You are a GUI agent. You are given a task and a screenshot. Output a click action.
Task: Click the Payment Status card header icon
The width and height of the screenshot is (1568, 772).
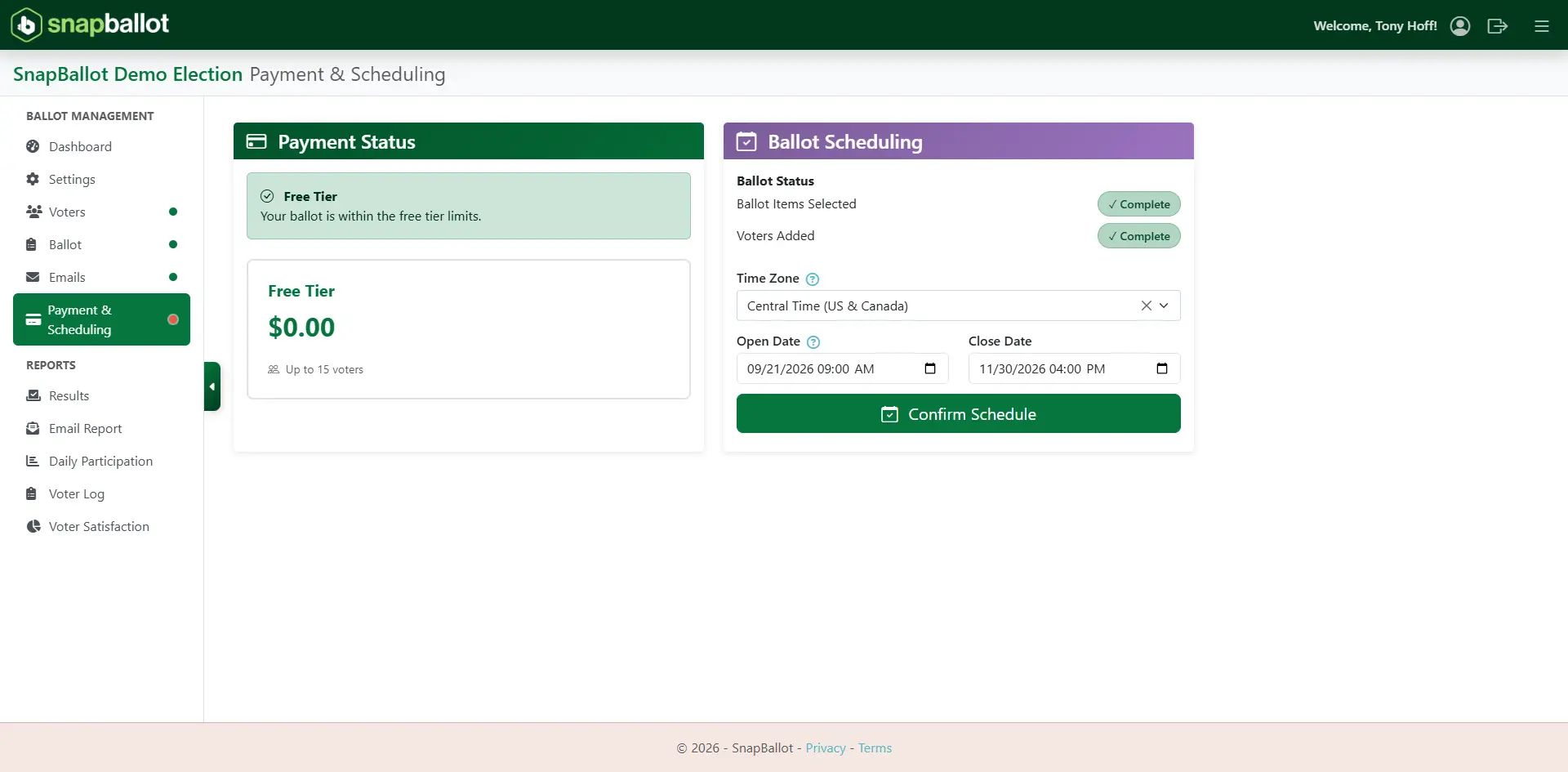(256, 141)
